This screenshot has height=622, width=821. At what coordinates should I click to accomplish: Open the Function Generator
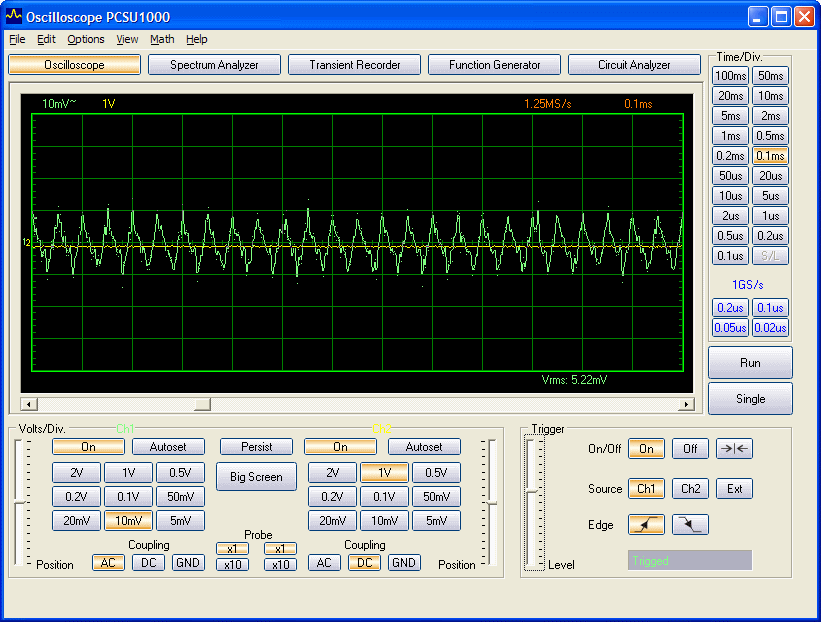click(494, 65)
